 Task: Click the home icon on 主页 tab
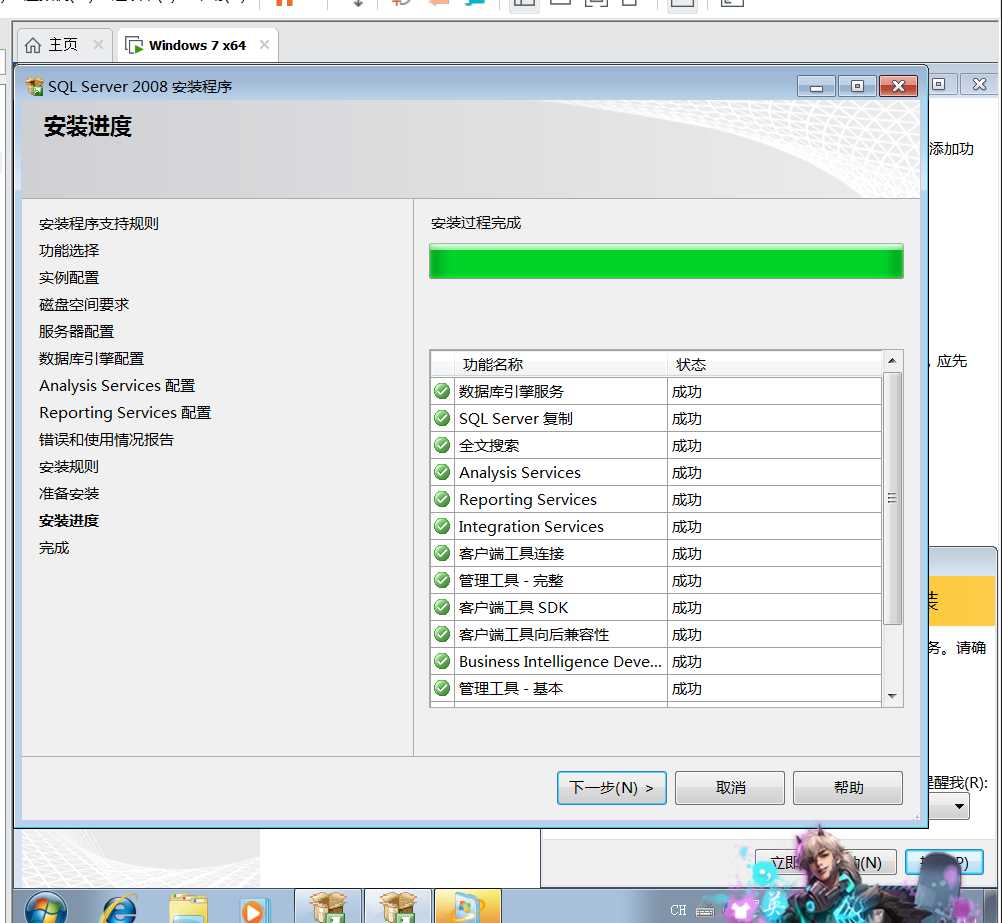(33, 45)
